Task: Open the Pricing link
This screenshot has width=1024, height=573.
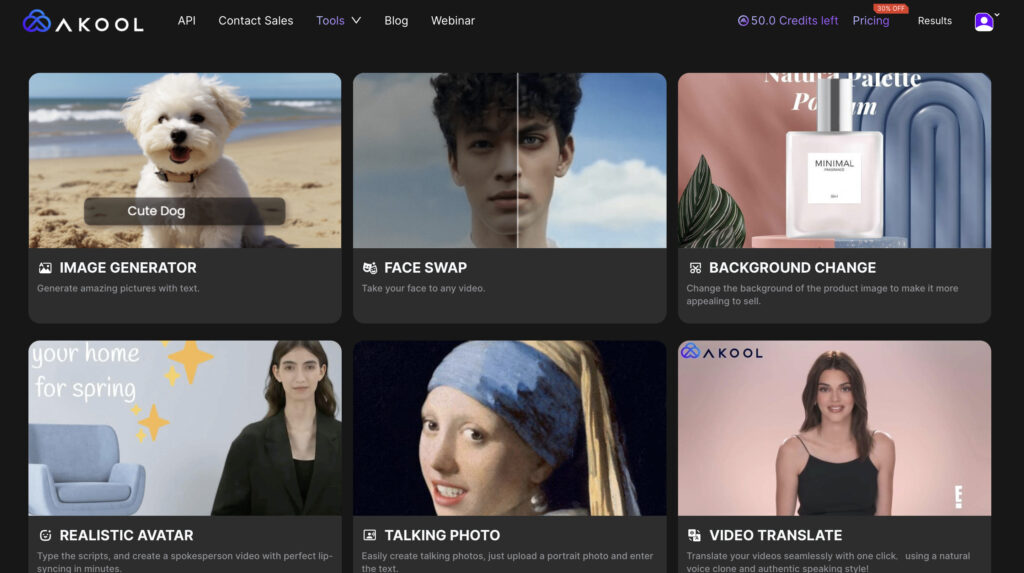Action: pyautogui.click(x=871, y=21)
